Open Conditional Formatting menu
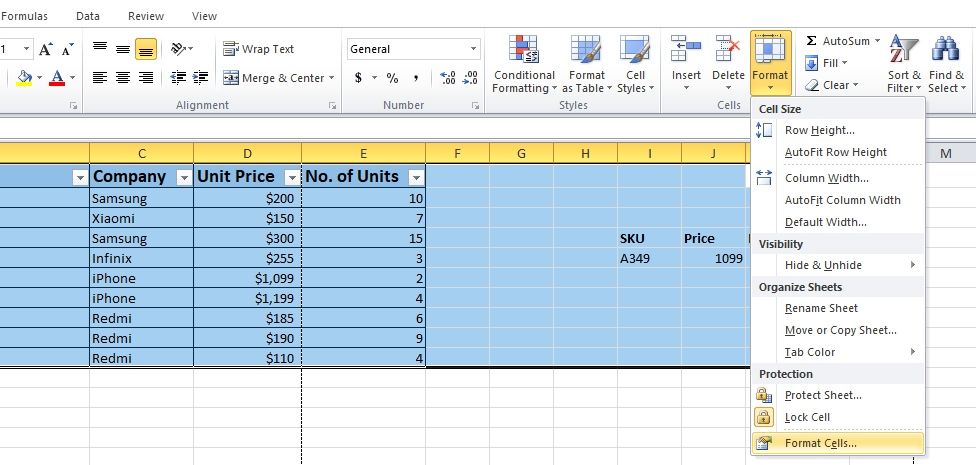976x465 pixels. pyautogui.click(x=524, y=64)
